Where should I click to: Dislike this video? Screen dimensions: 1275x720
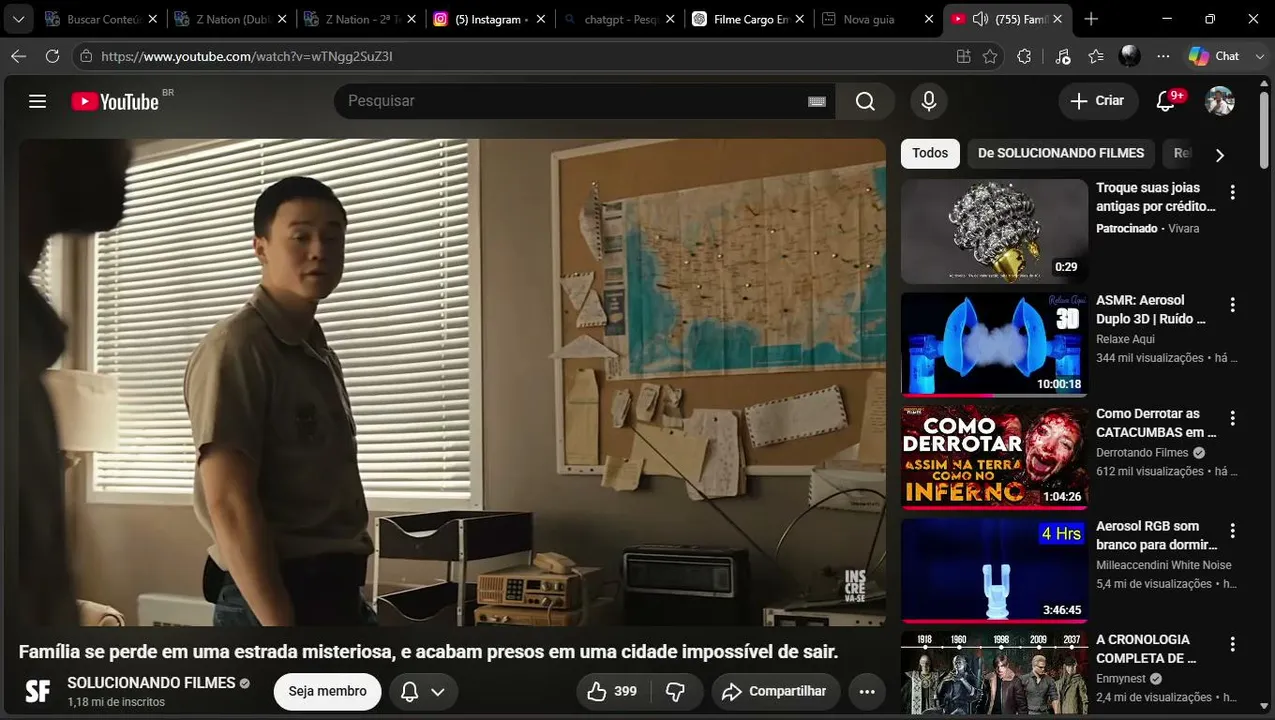pyautogui.click(x=676, y=691)
